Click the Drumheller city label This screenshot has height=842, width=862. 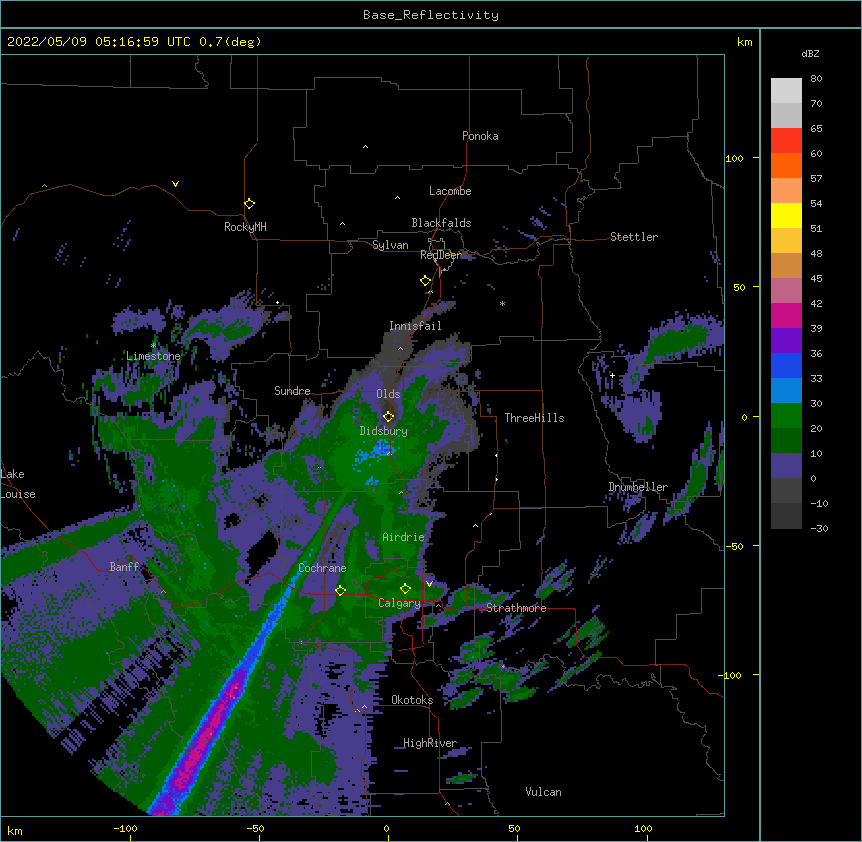[x=638, y=487]
